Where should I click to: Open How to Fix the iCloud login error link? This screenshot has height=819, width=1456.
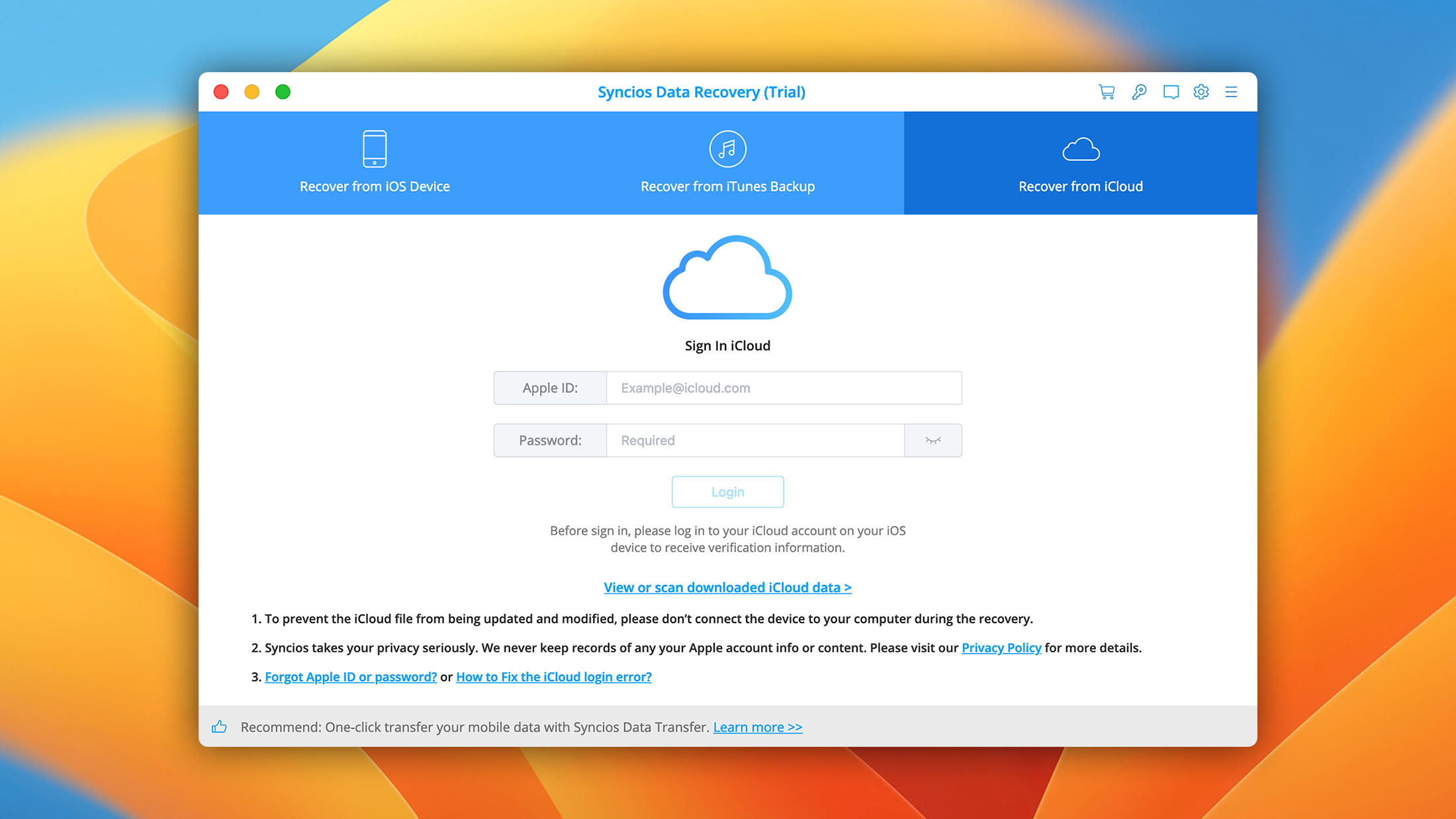point(554,677)
